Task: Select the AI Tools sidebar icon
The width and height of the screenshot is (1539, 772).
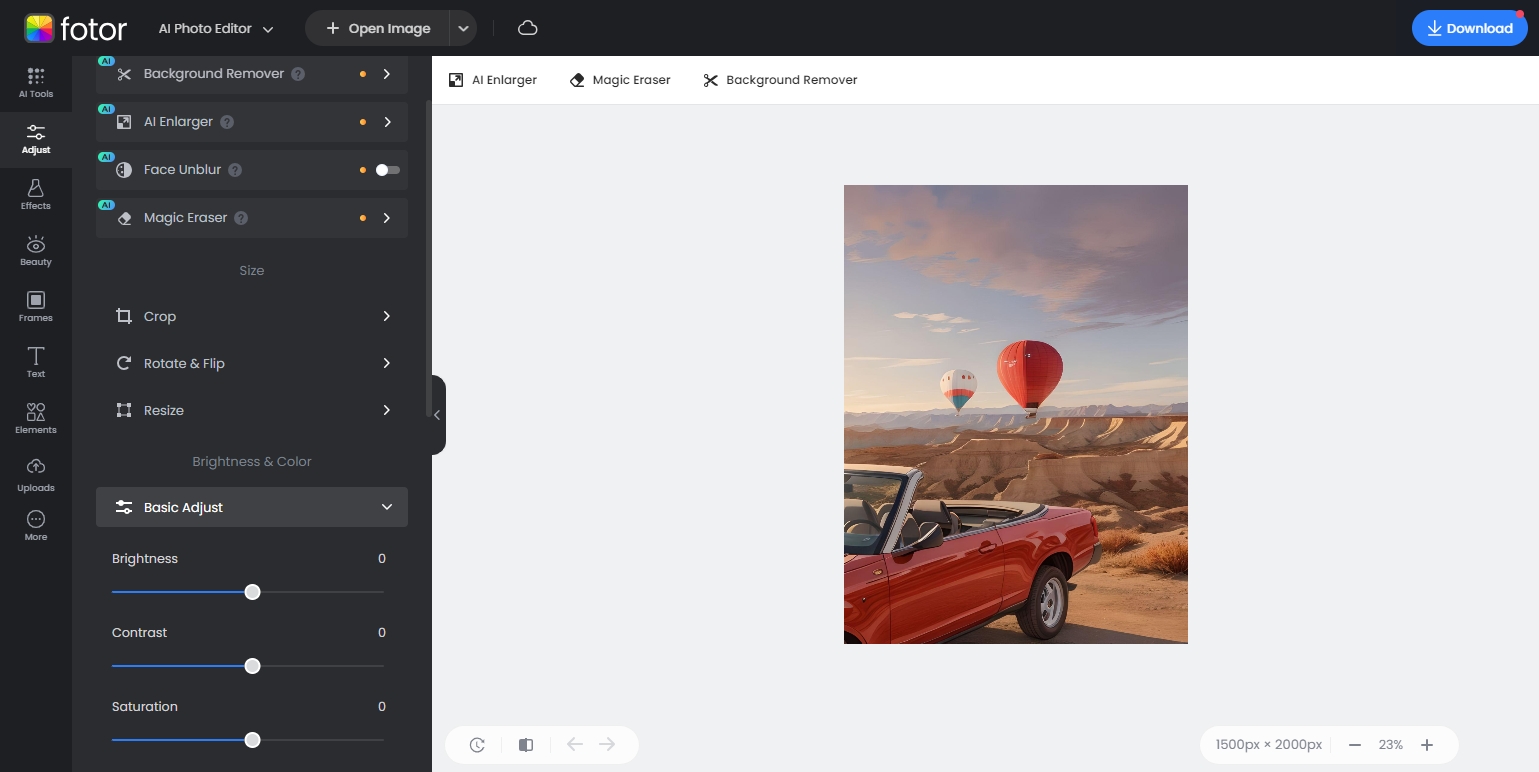Action: click(35, 82)
